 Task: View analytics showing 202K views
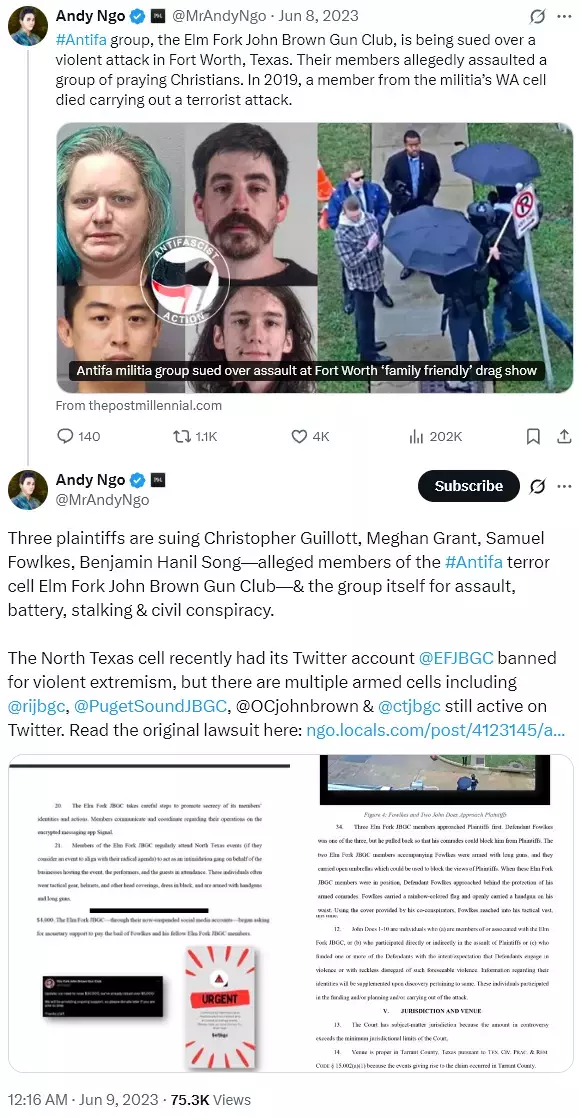[x=436, y=436]
